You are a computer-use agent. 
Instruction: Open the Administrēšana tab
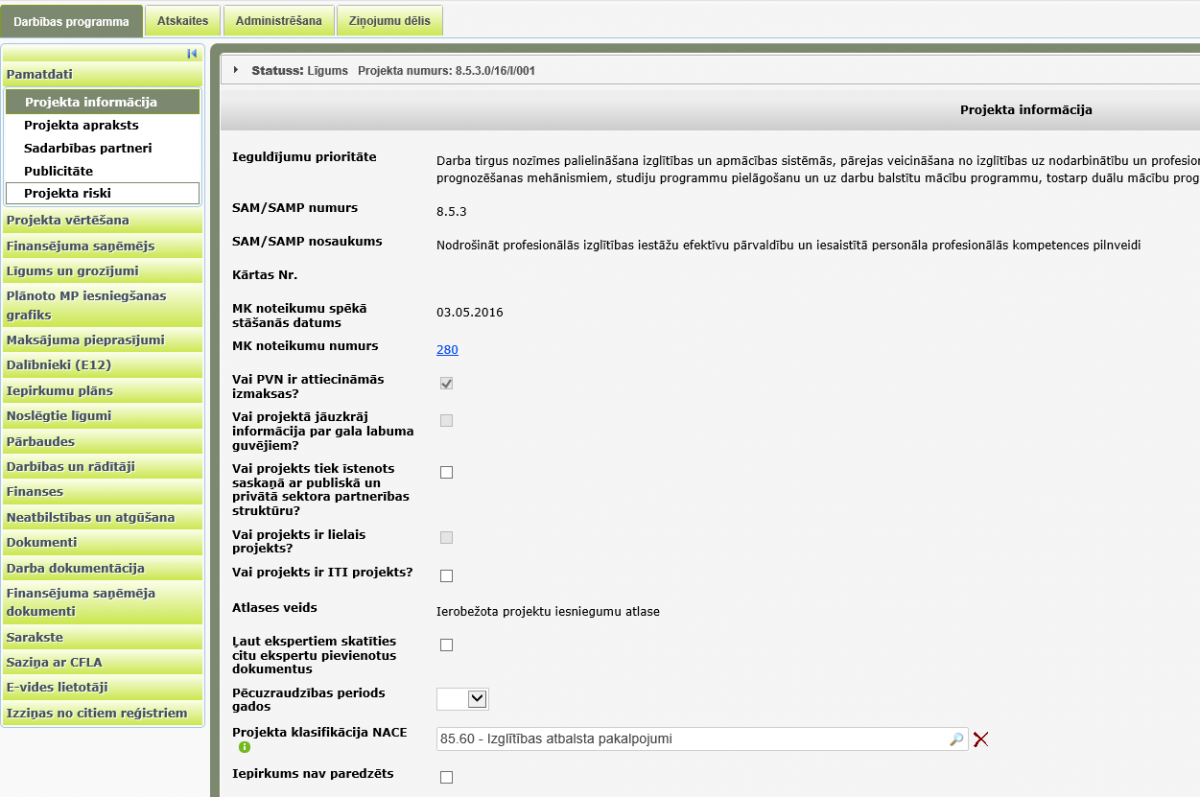[x=279, y=21]
